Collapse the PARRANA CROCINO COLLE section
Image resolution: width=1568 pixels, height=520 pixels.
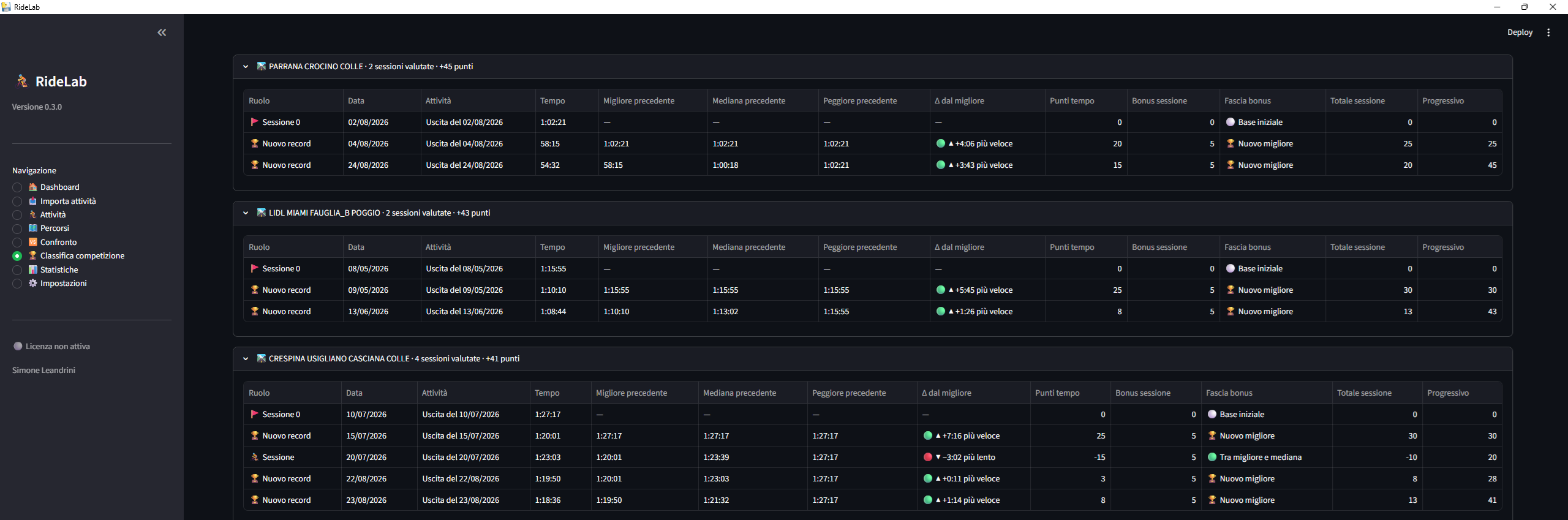(246, 67)
